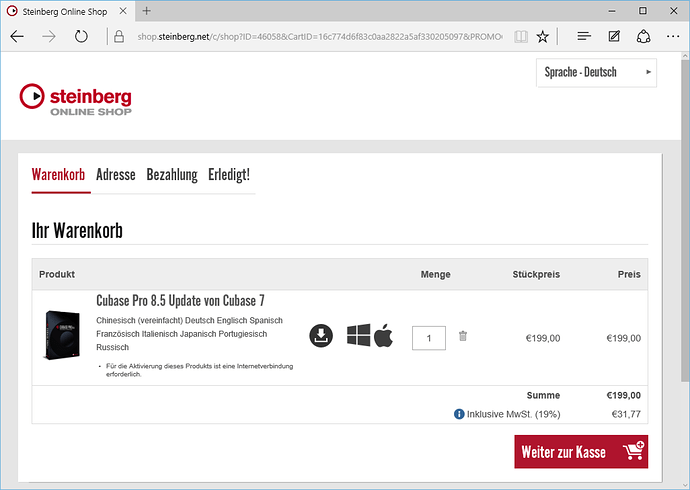Click the Windows platform icon

[x=358, y=335]
